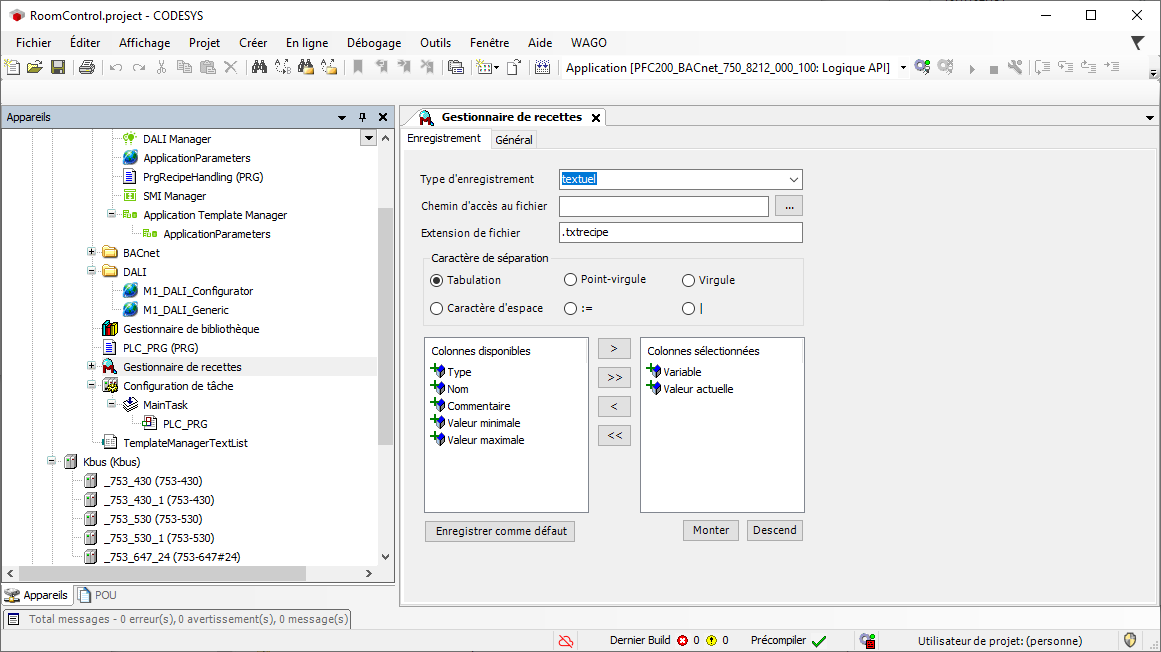
Task: Click Find in files binoculars-folder icon
Action: (x=306, y=67)
